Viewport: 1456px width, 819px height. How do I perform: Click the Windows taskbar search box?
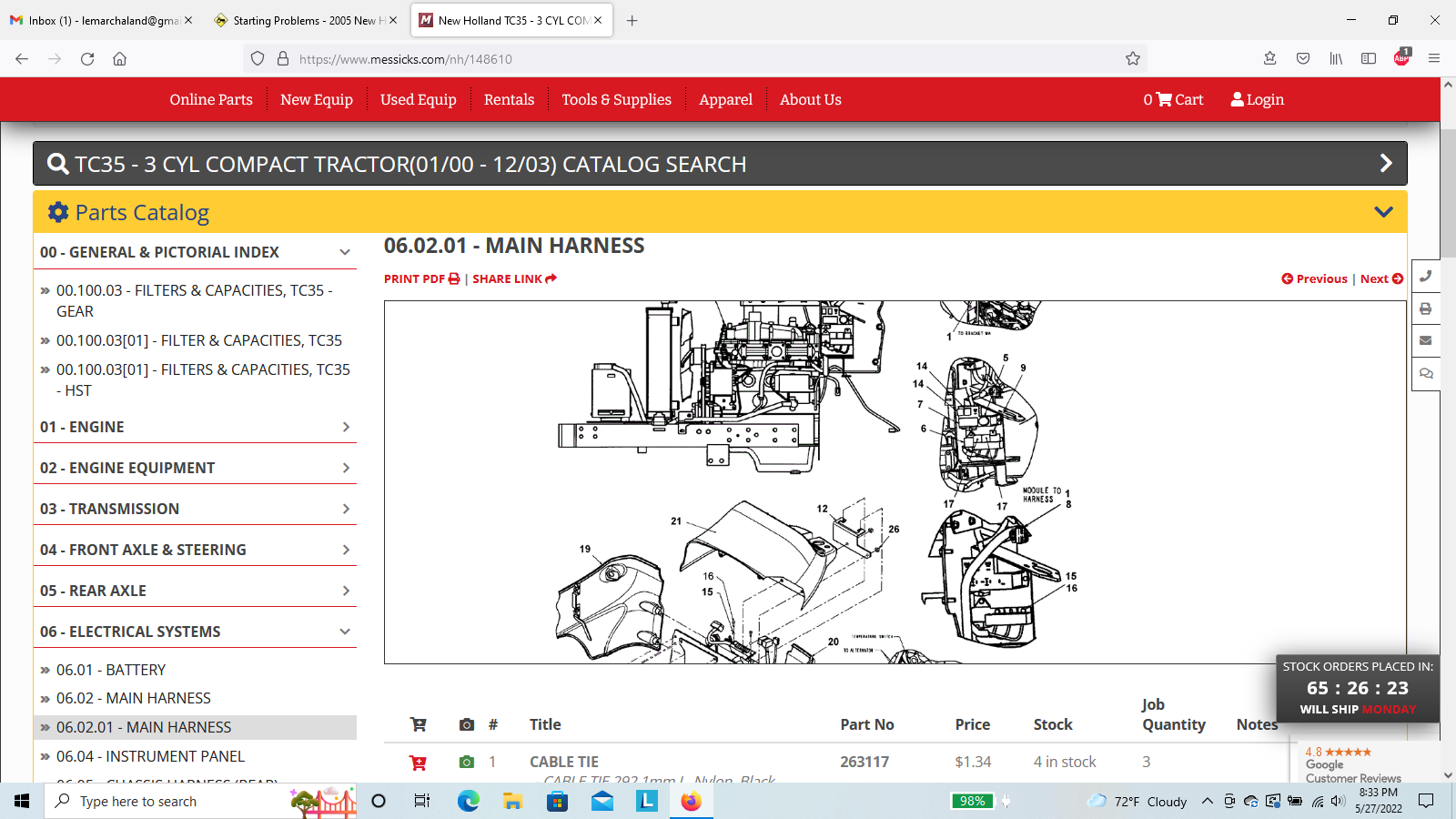[200, 801]
